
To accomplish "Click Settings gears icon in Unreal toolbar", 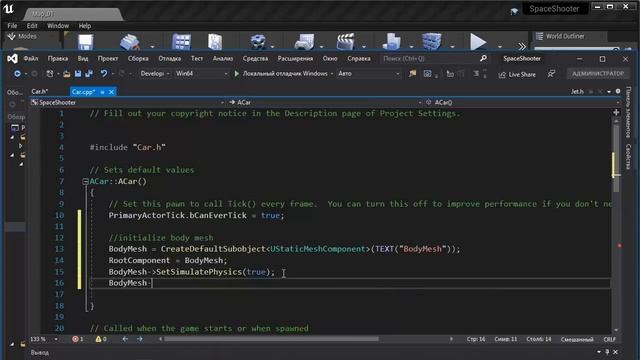I will [x=258, y=42].
